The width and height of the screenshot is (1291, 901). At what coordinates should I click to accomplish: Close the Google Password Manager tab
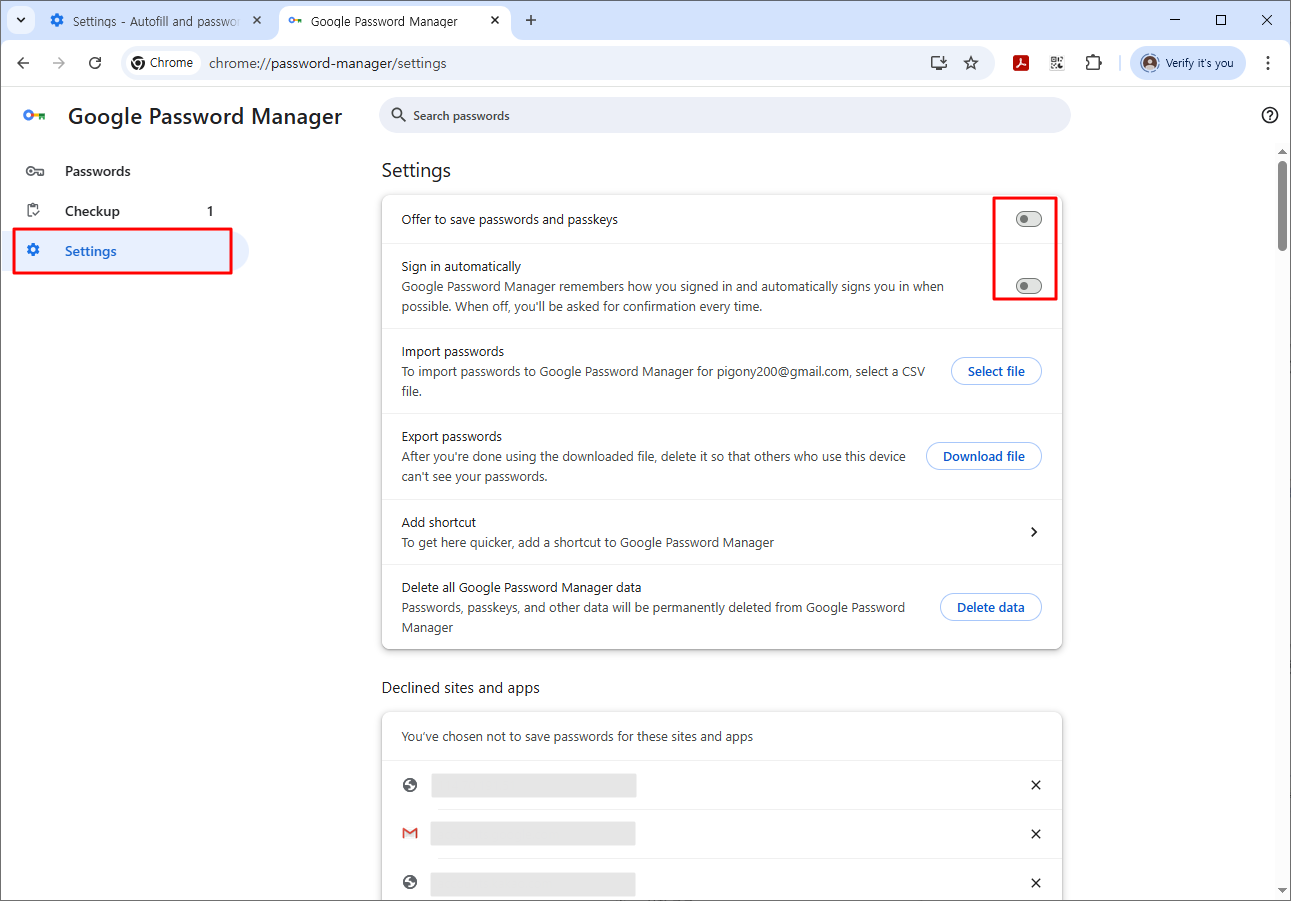(x=495, y=21)
